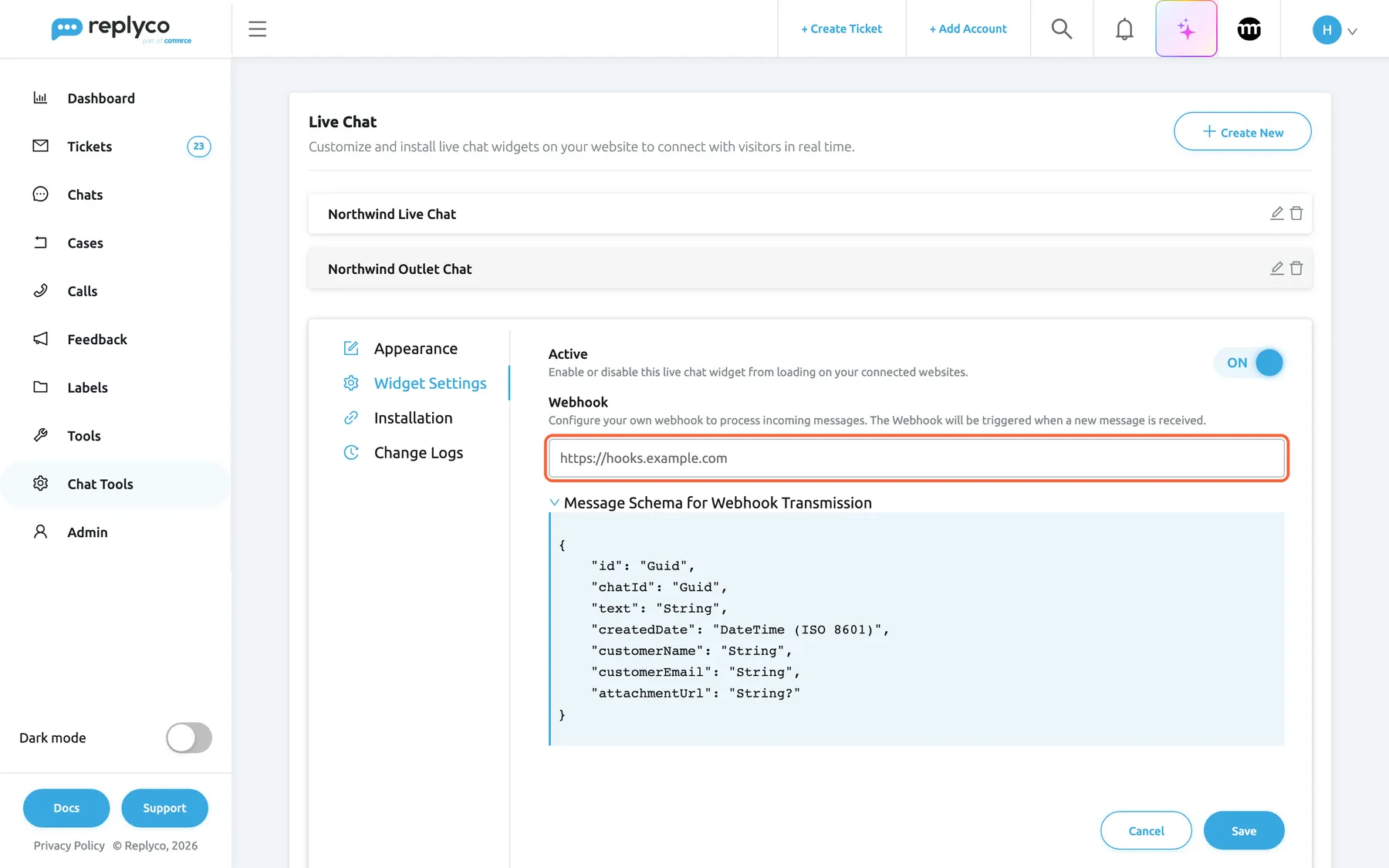Open the Privacy Policy link

(x=69, y=846)
